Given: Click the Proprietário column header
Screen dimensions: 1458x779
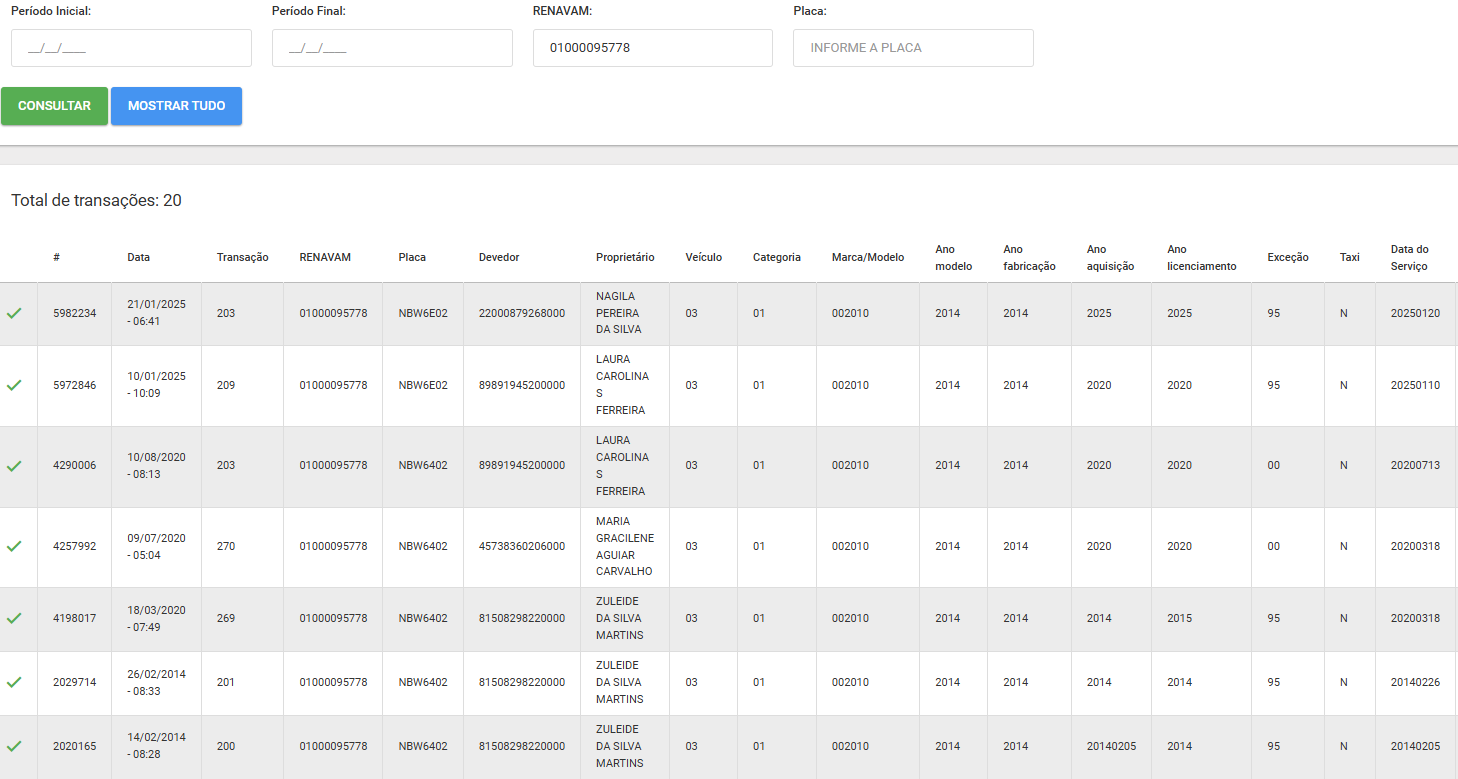Looking at the screenshot, I should (625, 257).
